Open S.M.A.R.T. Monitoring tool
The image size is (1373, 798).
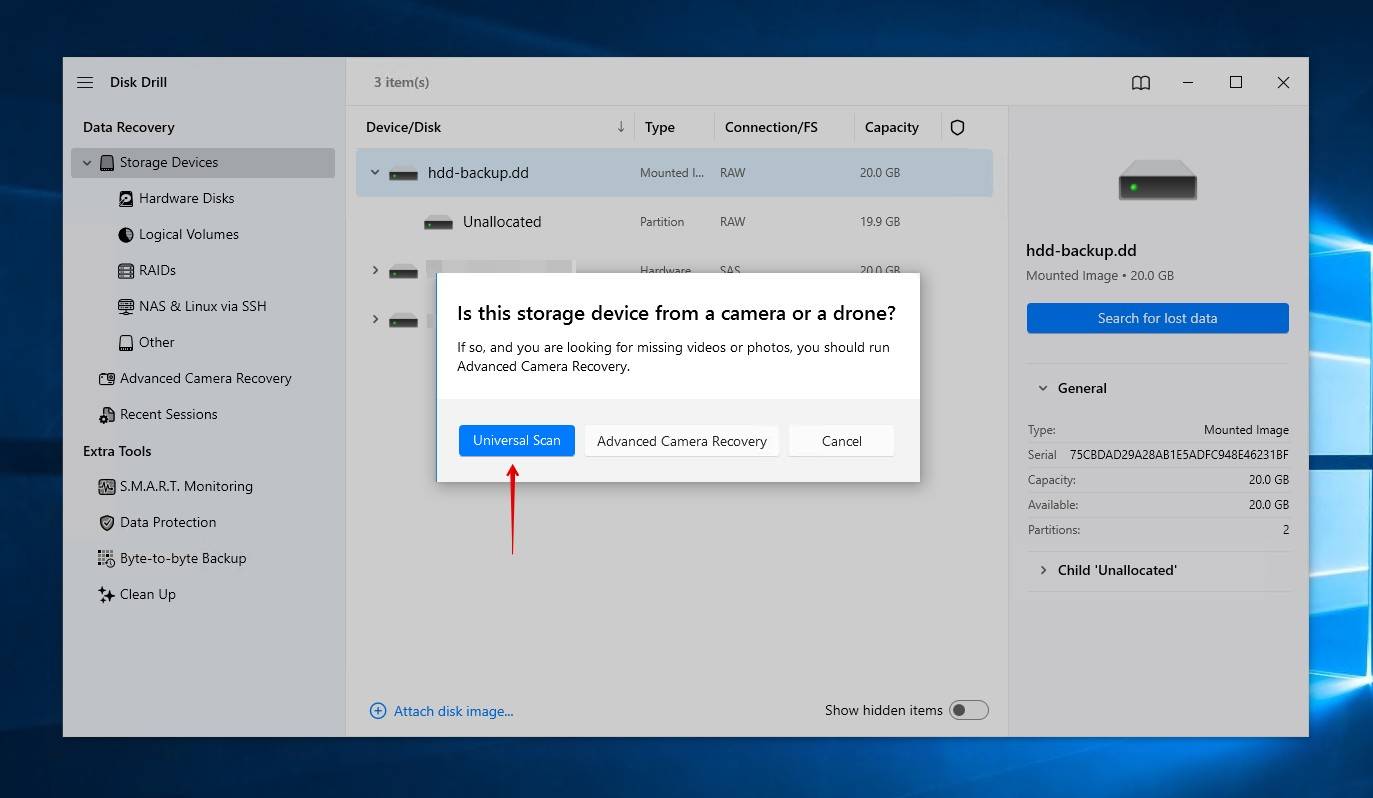pyautogui.click(x=185, y=486)
